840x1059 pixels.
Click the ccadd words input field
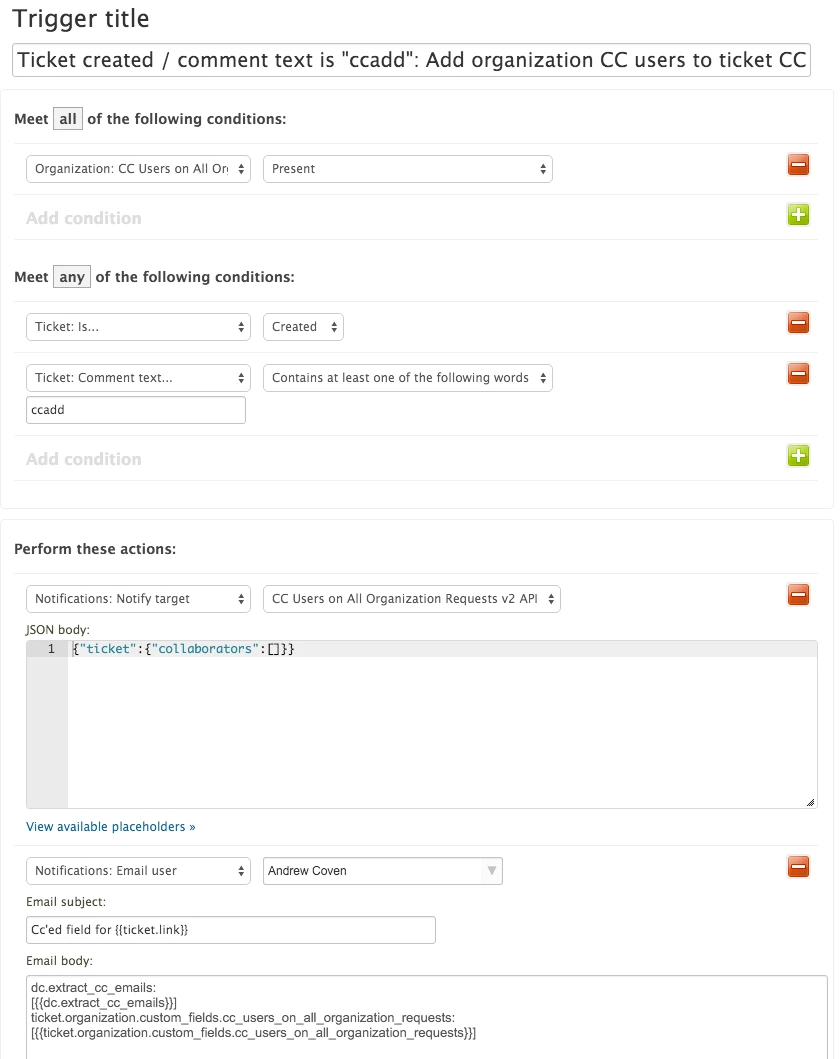click(x=136, y=410)
